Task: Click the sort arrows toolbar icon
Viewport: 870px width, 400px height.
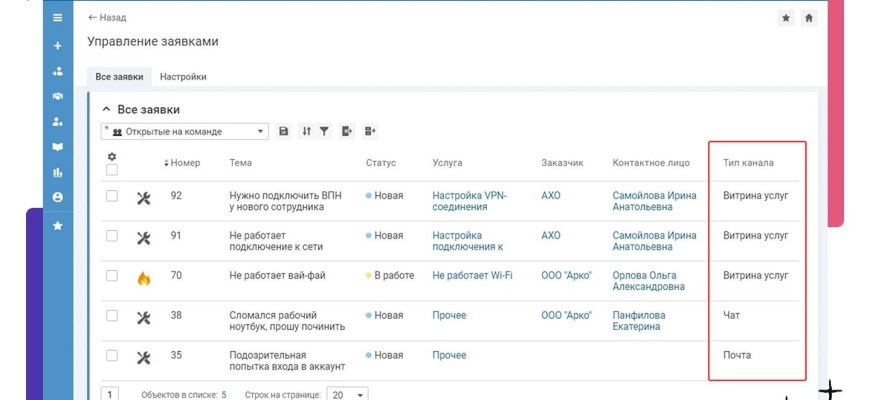Action: (x=307, y=131)
